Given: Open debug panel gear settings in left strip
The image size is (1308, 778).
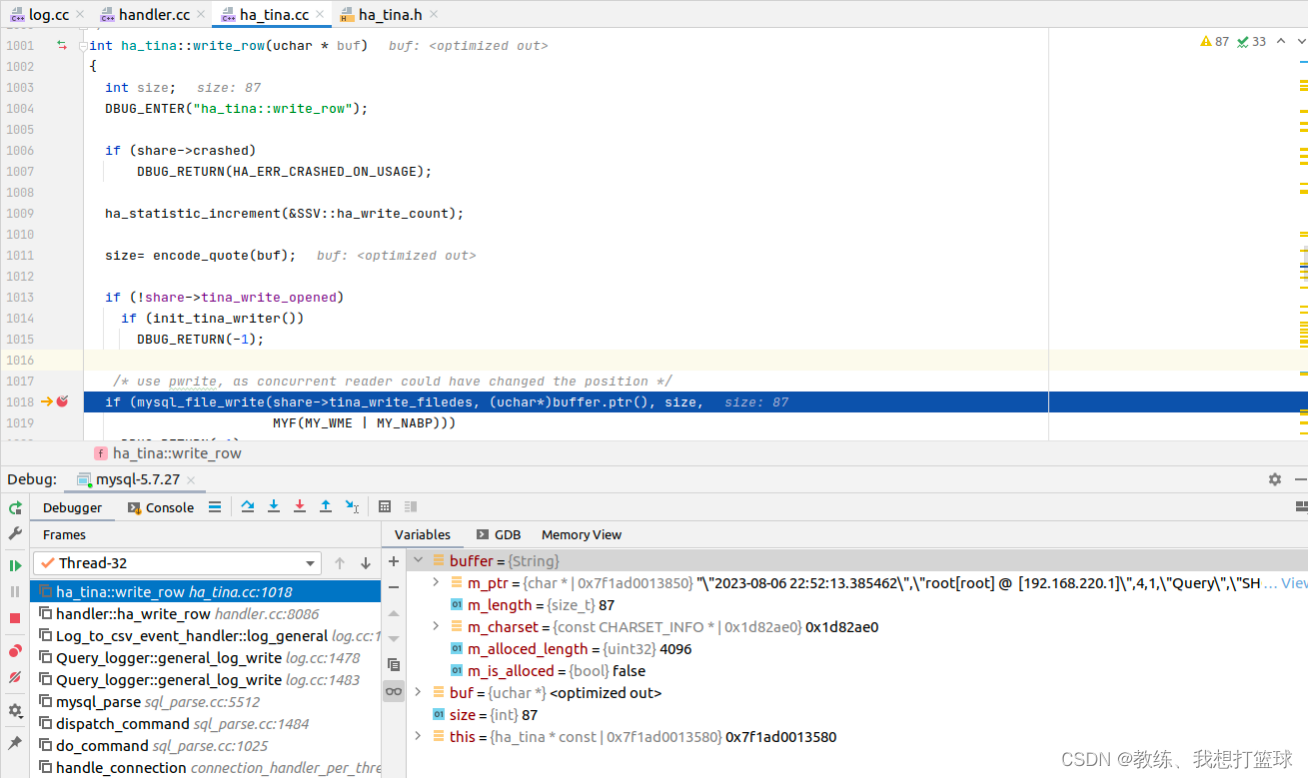Looking at the screenshot, I should [x=15, y=711].
